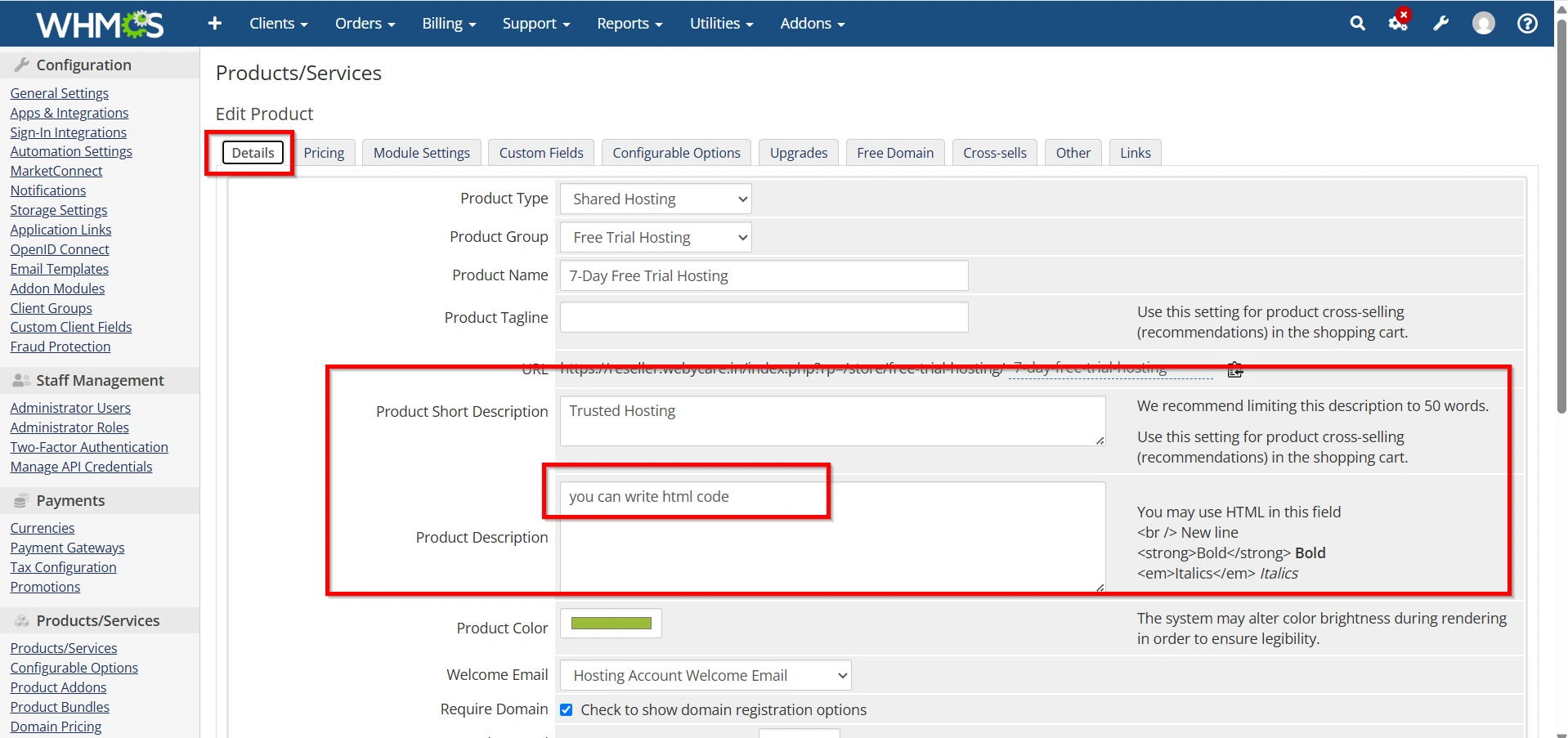Open the wrench configuration icon
This screenshot has height=738, width=1568.
(x=1441, y=24)
